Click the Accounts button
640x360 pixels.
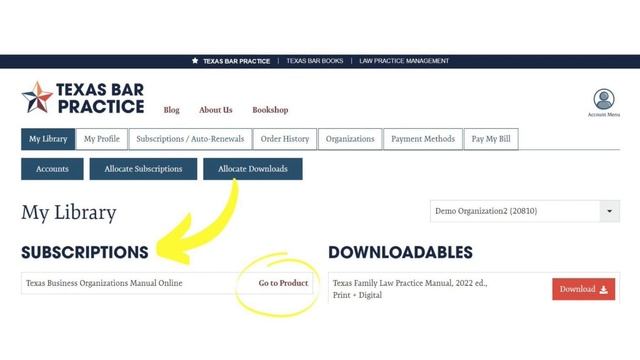(x=52, y=169)
